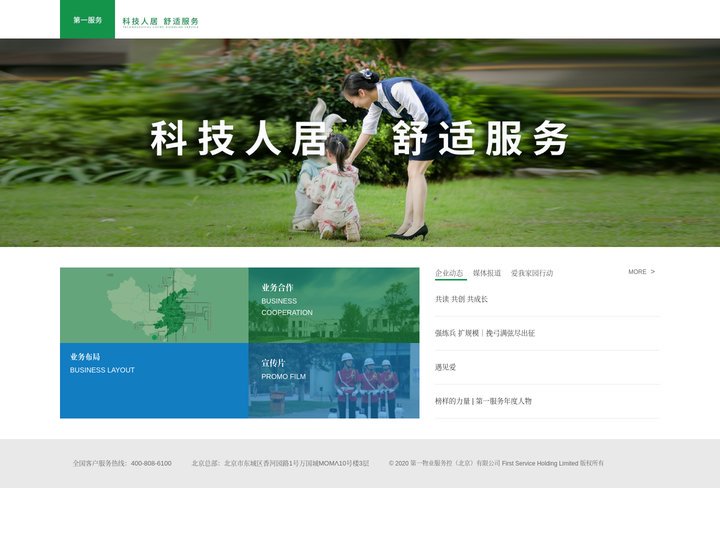The height and width of the screenshot is (540, 720).
Task: Click the hotline number 400-808-6100
Action: [151, 463]
